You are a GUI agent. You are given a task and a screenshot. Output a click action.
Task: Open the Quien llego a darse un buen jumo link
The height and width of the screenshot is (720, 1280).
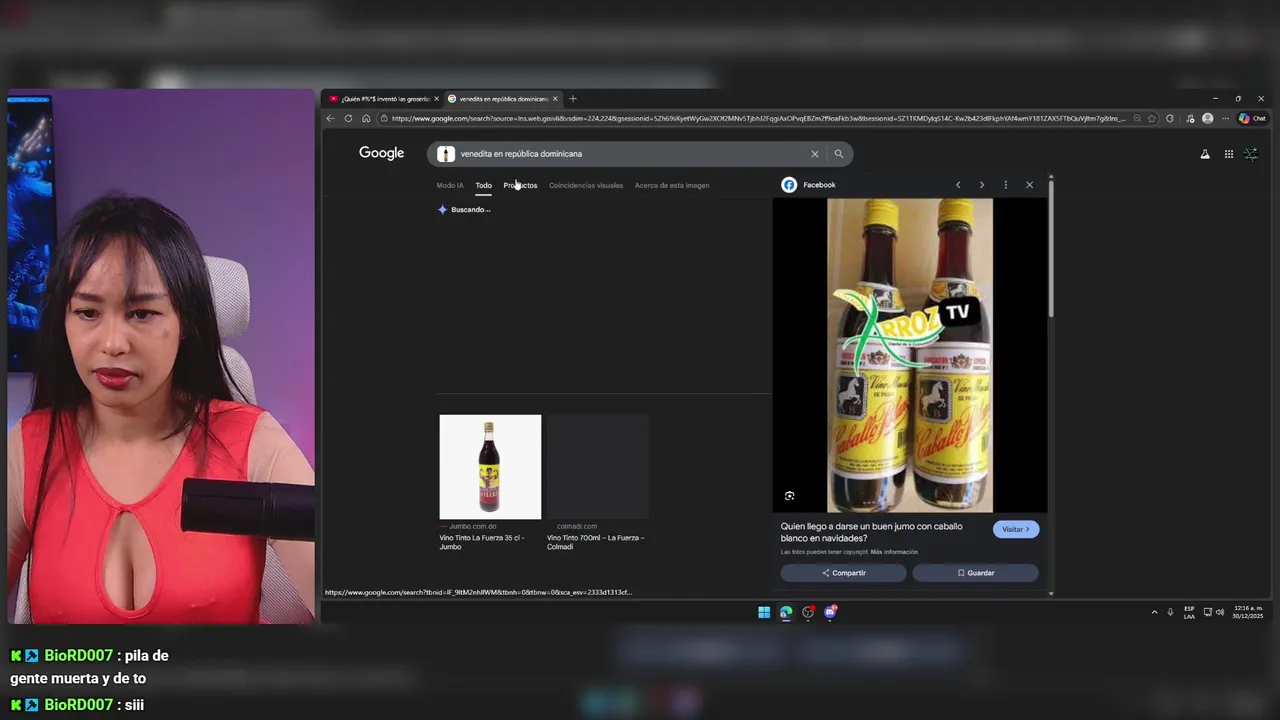tap(871, 532)
